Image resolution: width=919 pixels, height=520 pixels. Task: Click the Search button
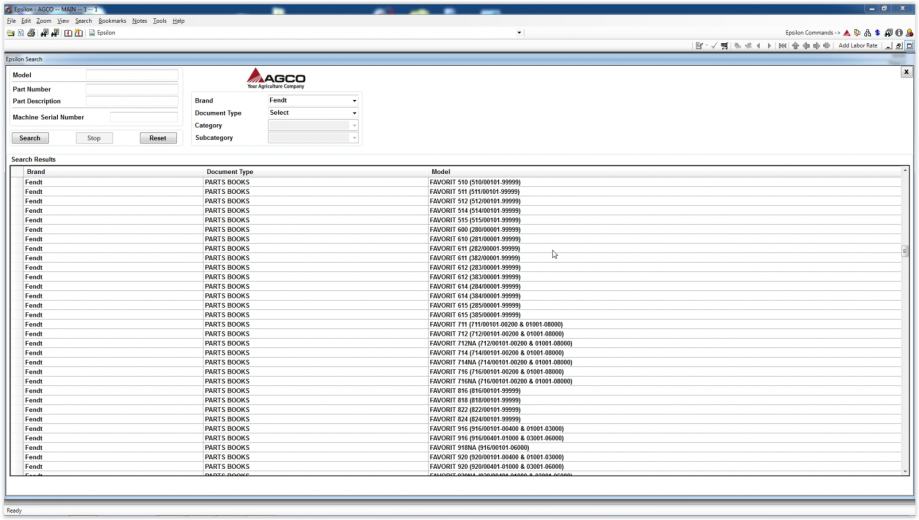pos(30,138)
